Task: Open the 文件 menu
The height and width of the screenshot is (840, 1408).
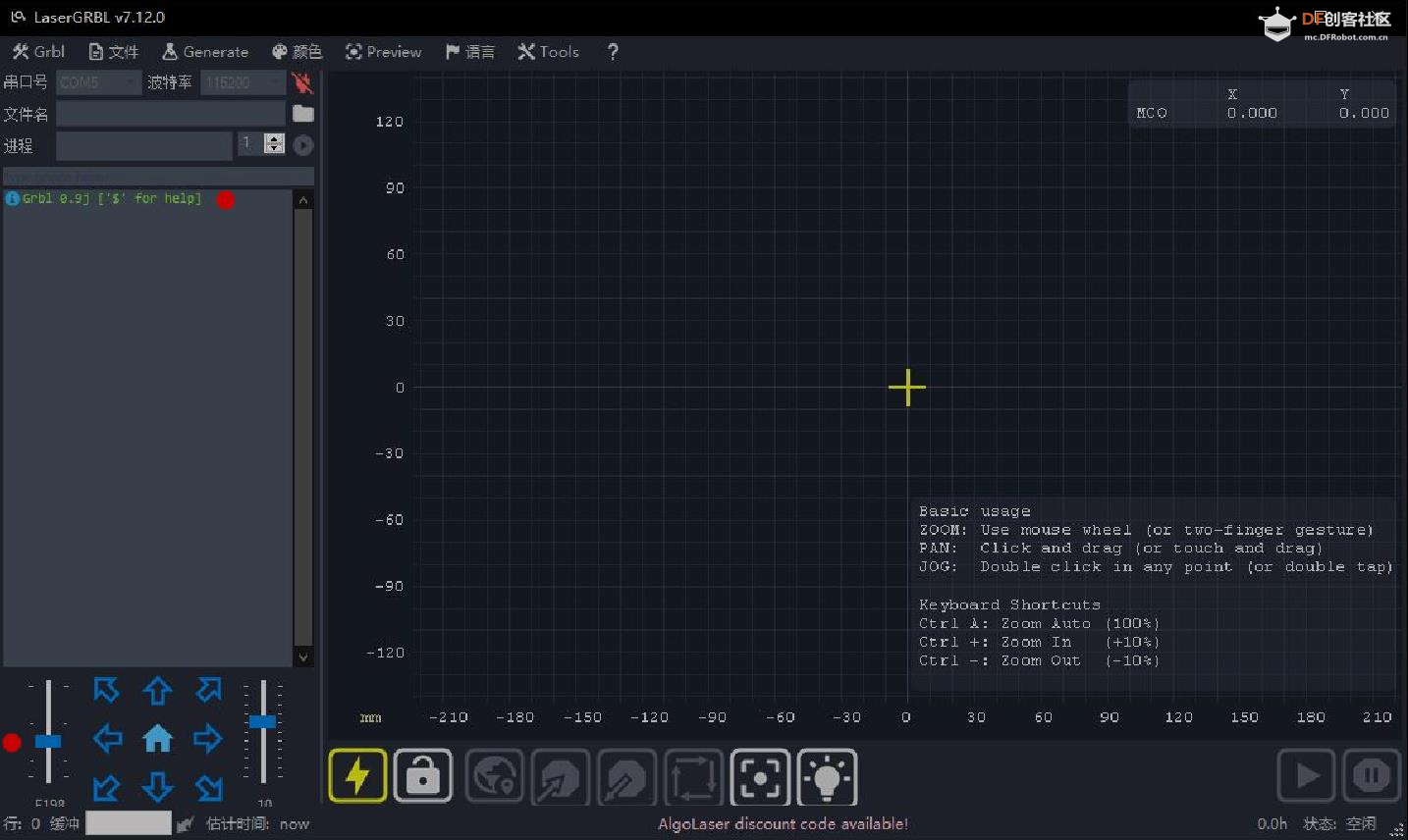Action: [x=113, y=52]
